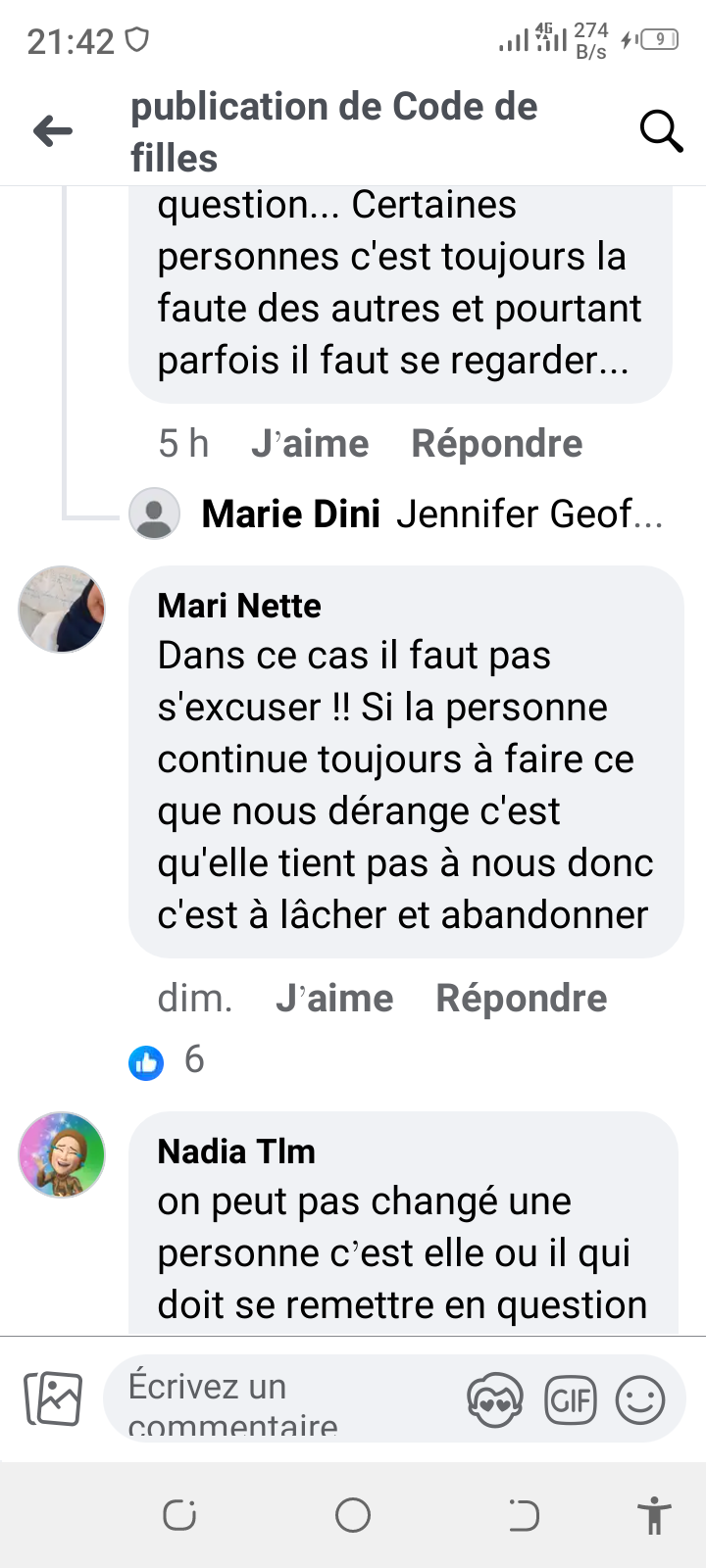Open Mari Nette's profile picture

[62, 610]
